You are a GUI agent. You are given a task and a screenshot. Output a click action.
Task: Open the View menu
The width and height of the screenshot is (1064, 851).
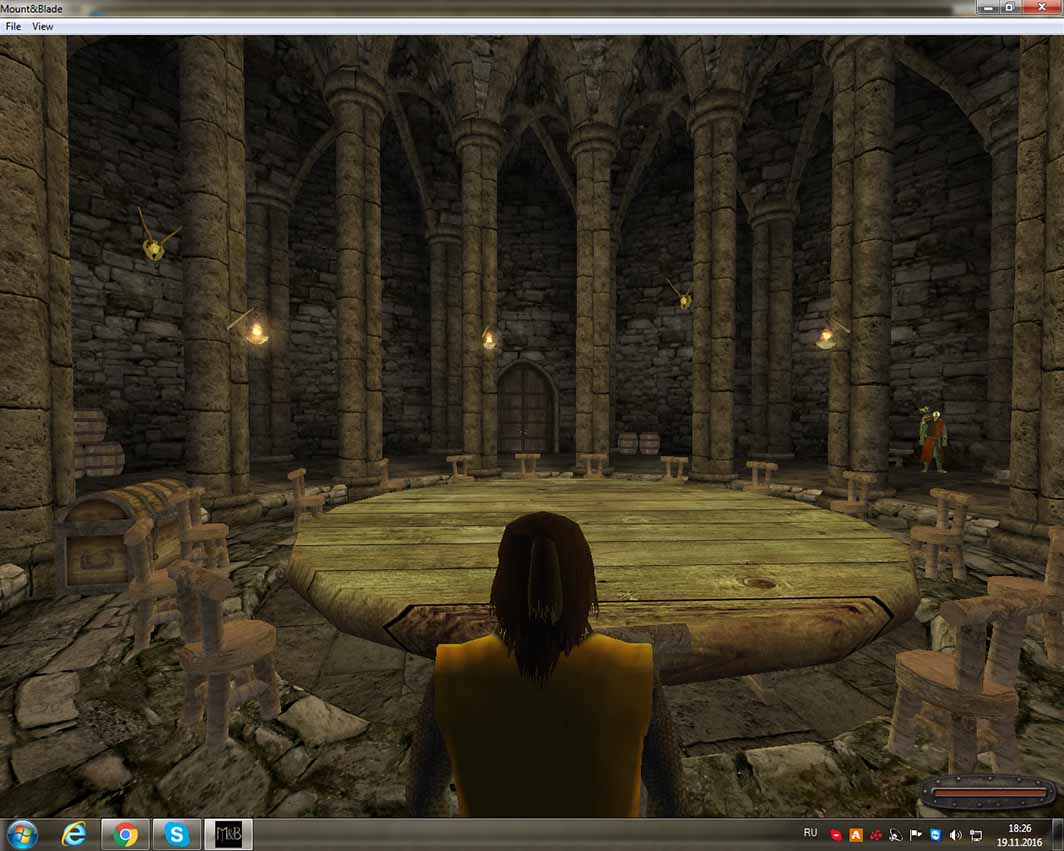(43, 27)
